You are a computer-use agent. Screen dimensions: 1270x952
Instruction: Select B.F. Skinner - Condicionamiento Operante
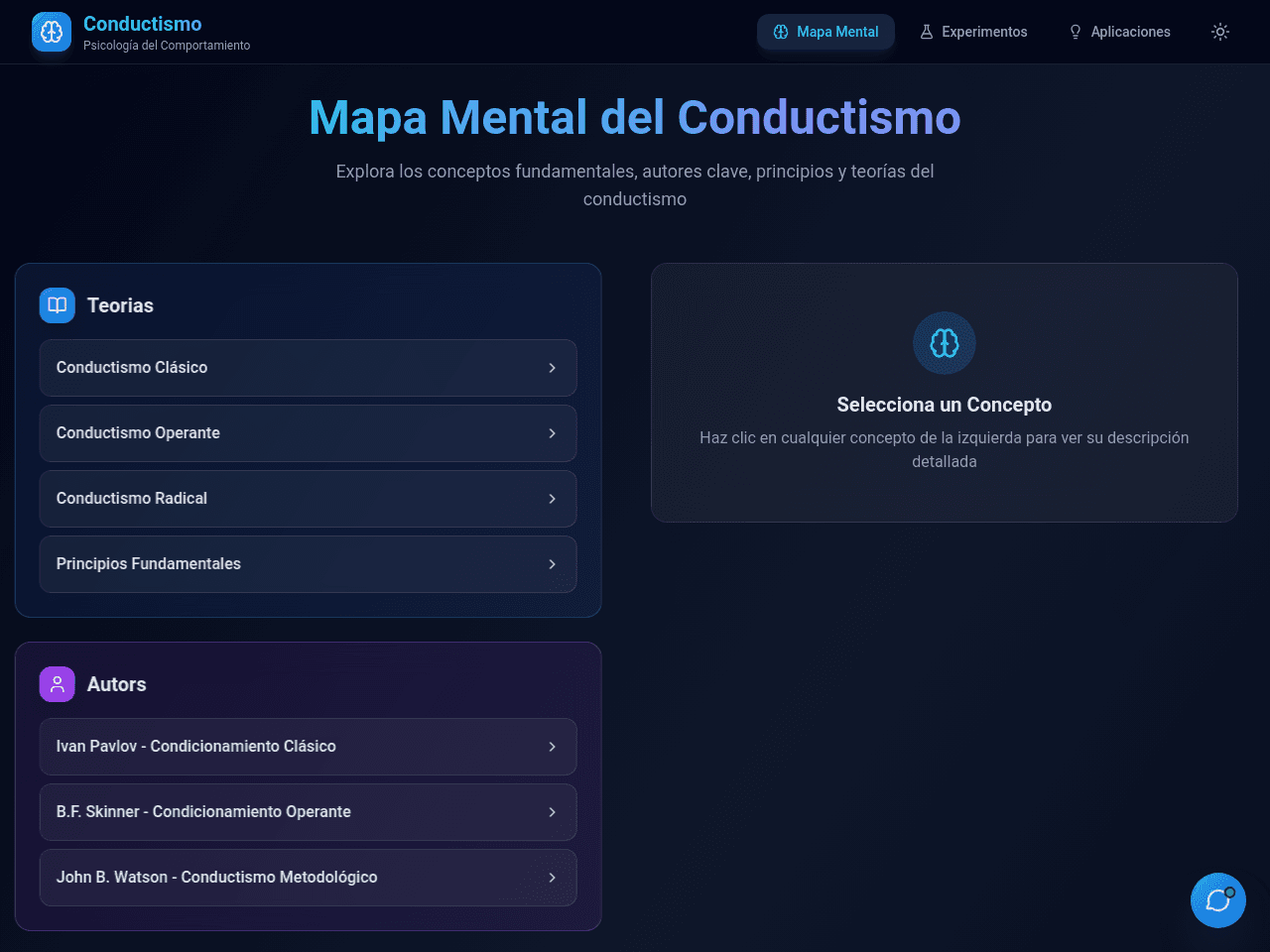coord(308,812)
